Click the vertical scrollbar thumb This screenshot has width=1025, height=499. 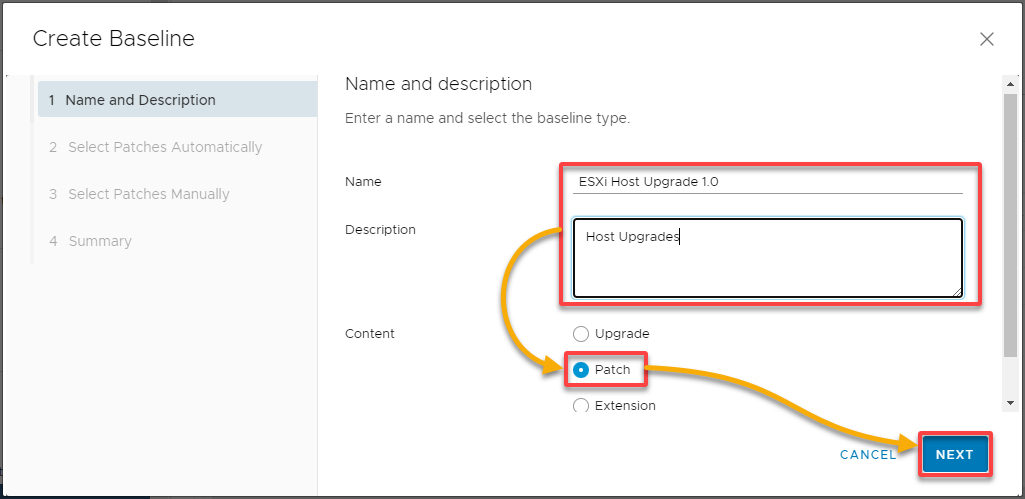(x=1011, y=226)
